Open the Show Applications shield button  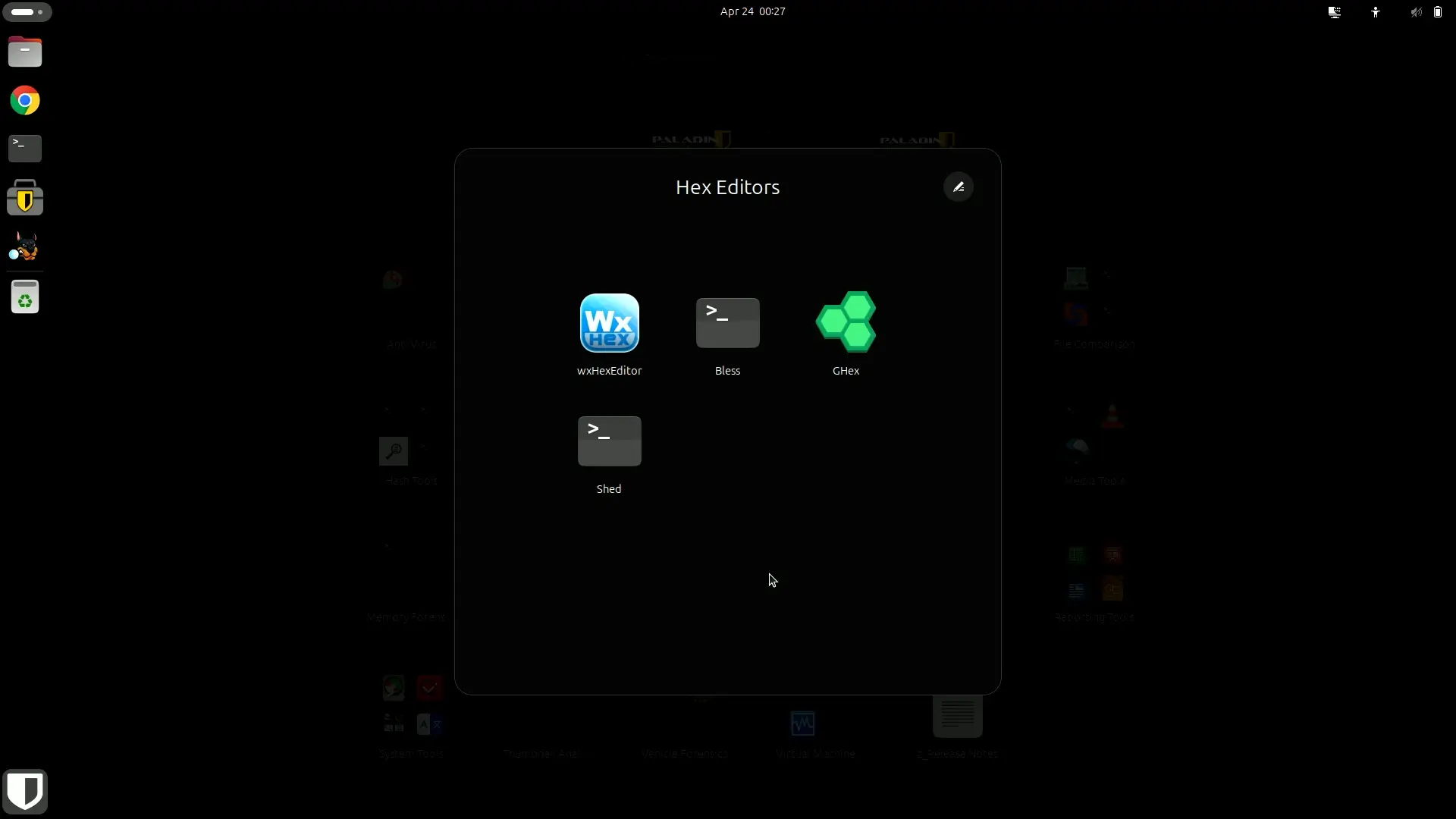click(25, 792)
